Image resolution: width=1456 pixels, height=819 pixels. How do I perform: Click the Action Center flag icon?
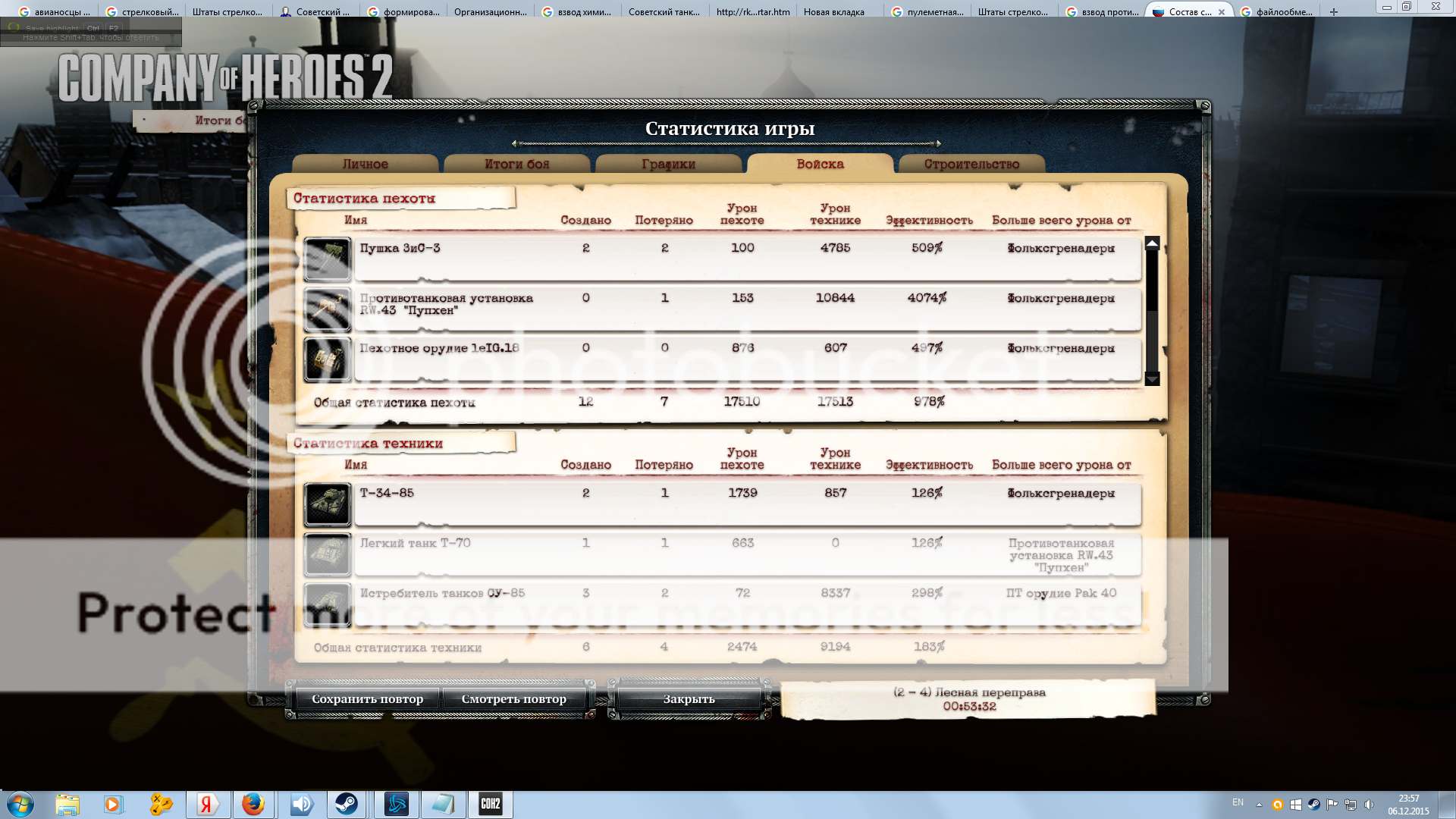1332,805
